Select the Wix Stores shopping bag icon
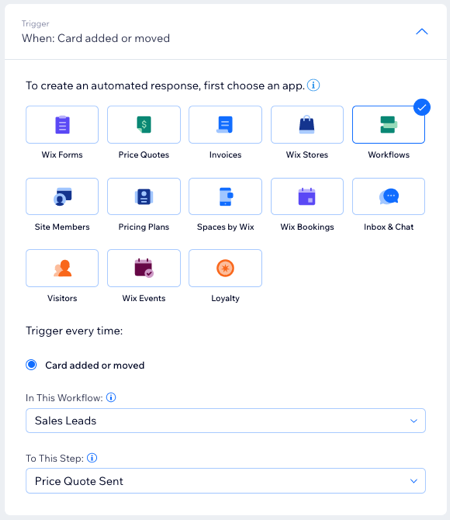Image resolution: width=450 pixels, height=520 pixels. coord(307,125)
